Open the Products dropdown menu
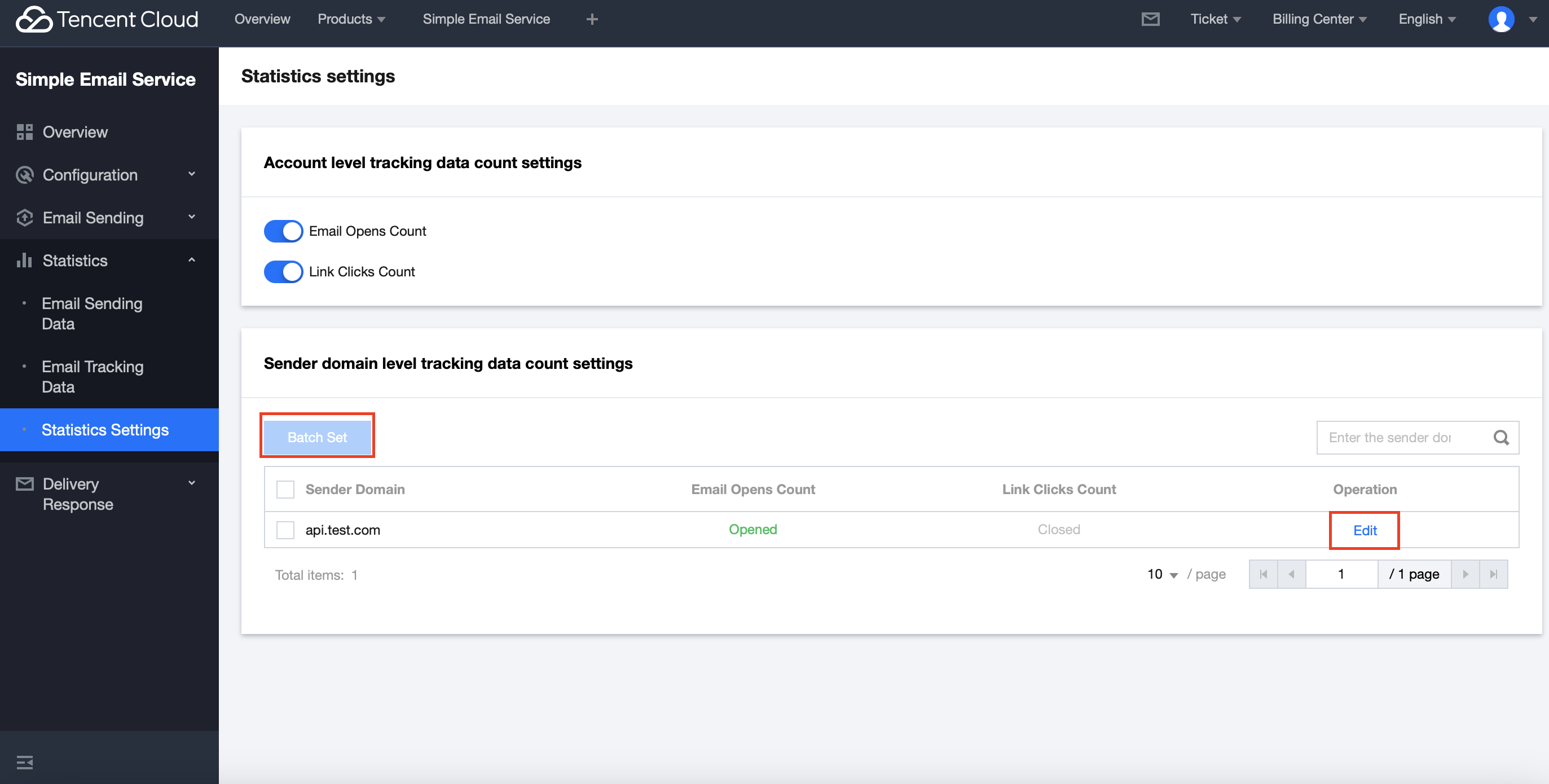 [x=351, y=19]
